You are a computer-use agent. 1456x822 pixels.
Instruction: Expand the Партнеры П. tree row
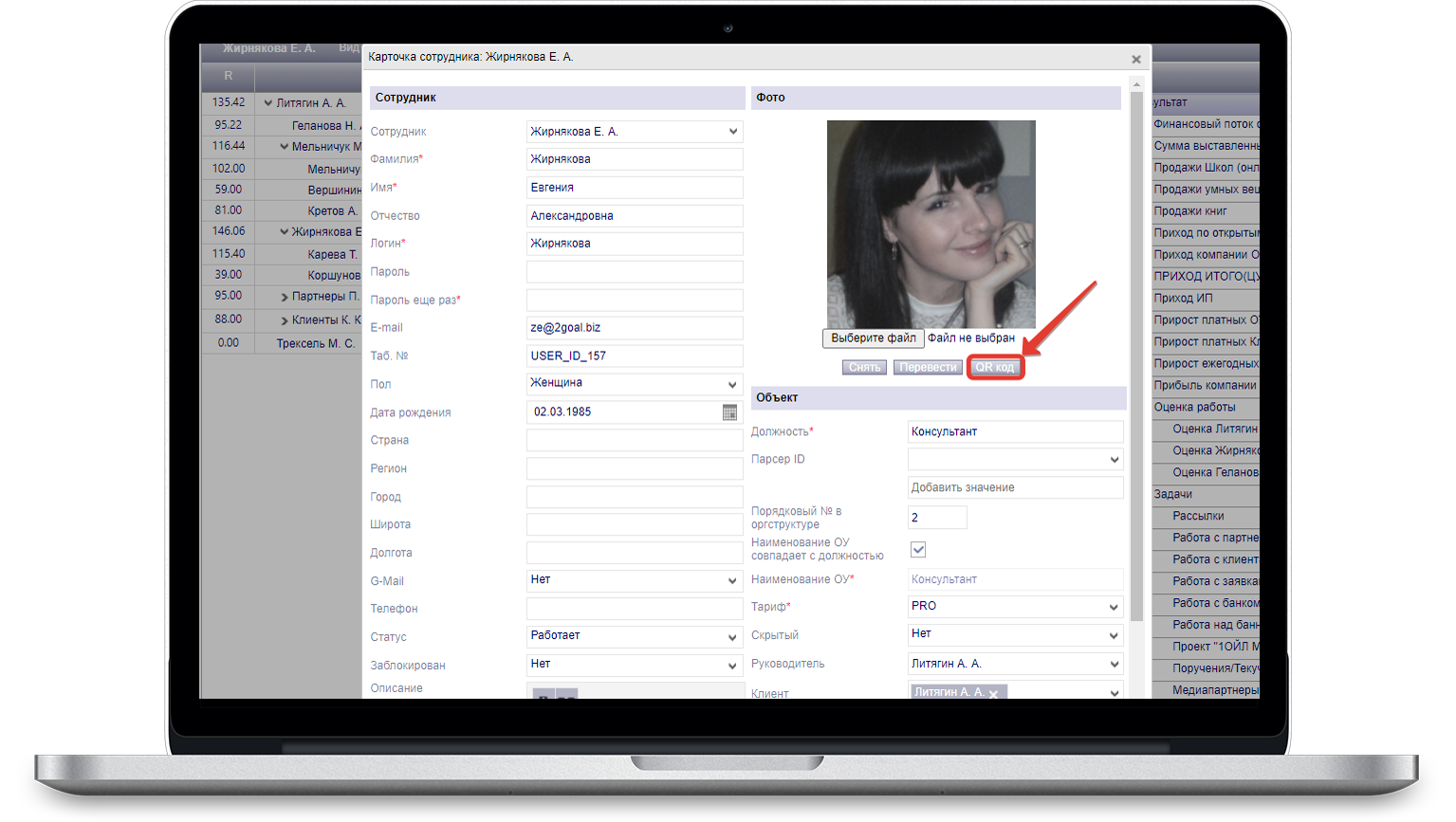coord(285,298)
